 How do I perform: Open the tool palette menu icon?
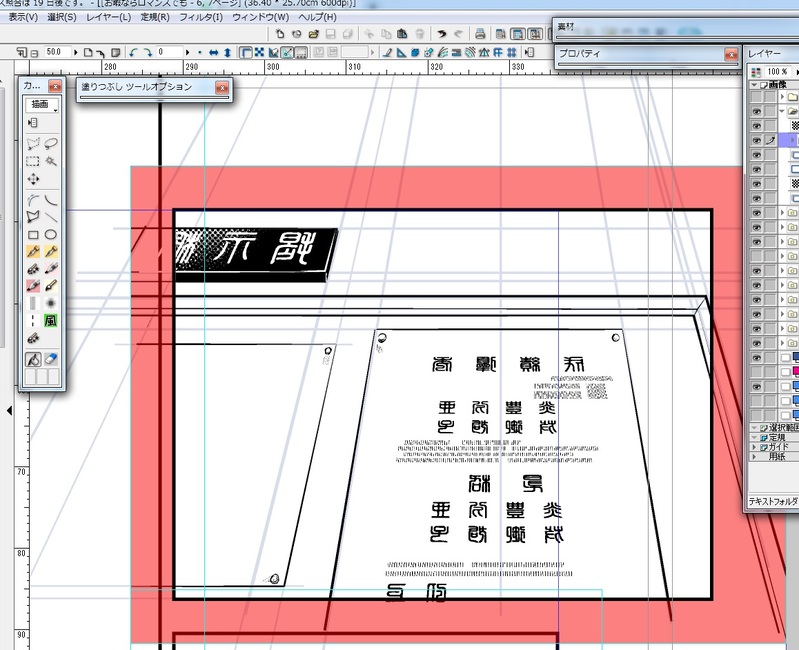[x=33, y=122]
